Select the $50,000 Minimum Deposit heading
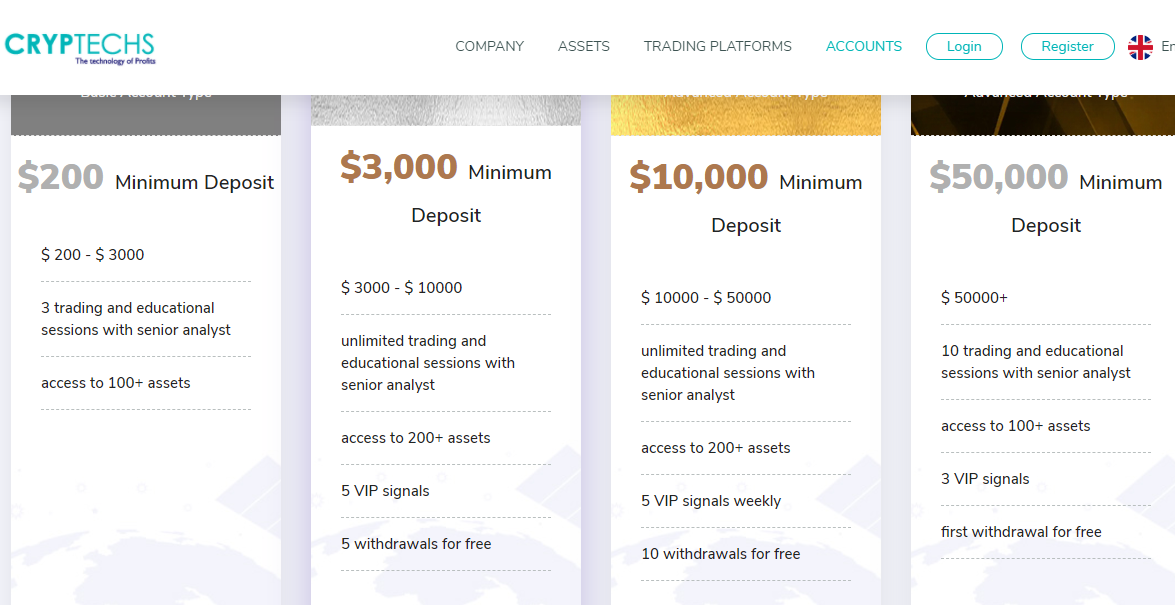Image resolution: width=1175 pixels, height=605 pixels. [1045, 198]
